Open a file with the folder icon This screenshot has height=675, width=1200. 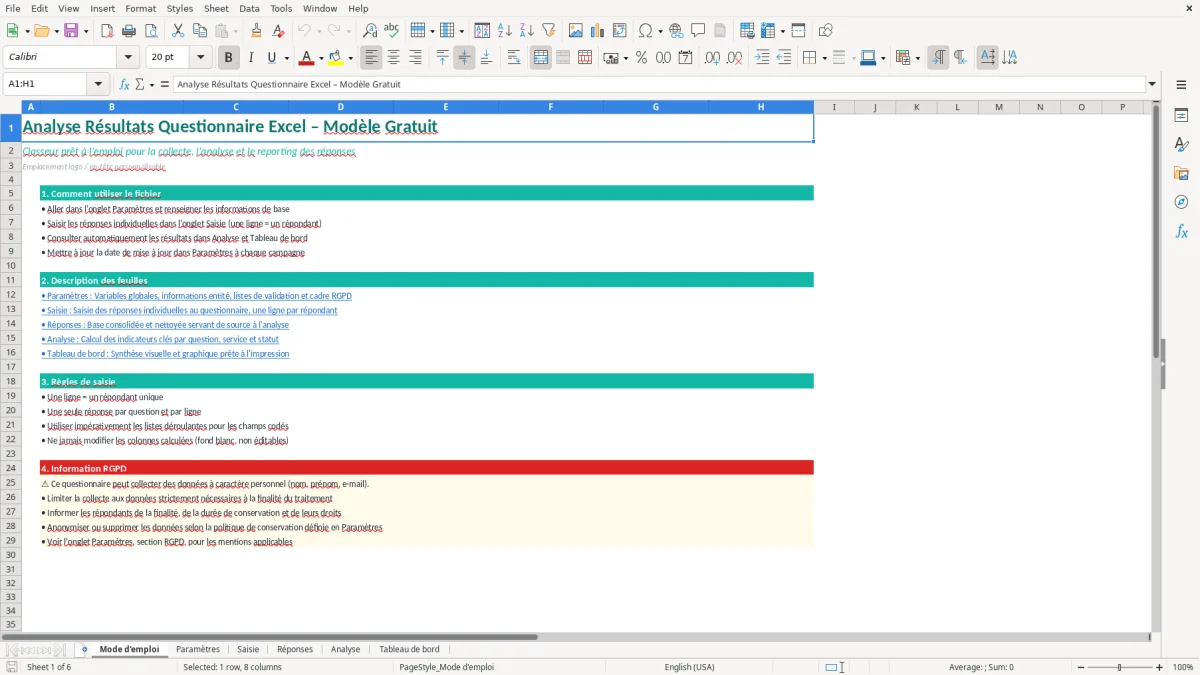click(x=40, y=31)
